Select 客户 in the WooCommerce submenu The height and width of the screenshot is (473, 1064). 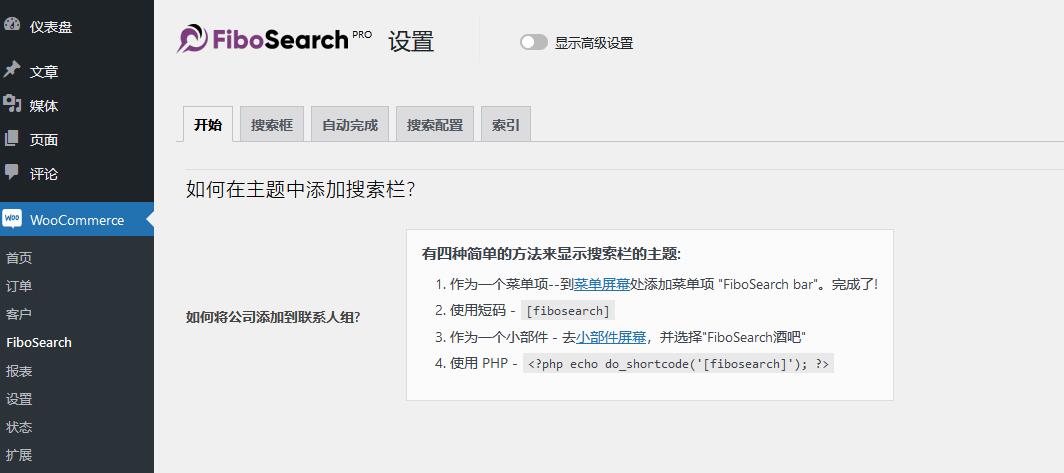[19, 314]
